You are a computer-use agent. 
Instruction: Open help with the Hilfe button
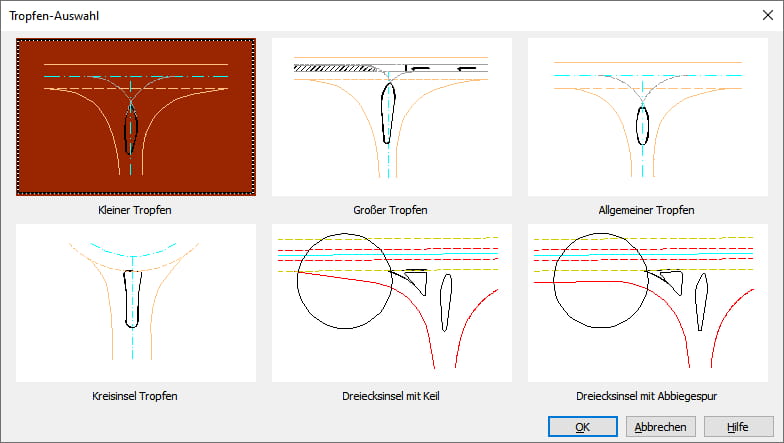pyautogui.click(x=738, y=427)
